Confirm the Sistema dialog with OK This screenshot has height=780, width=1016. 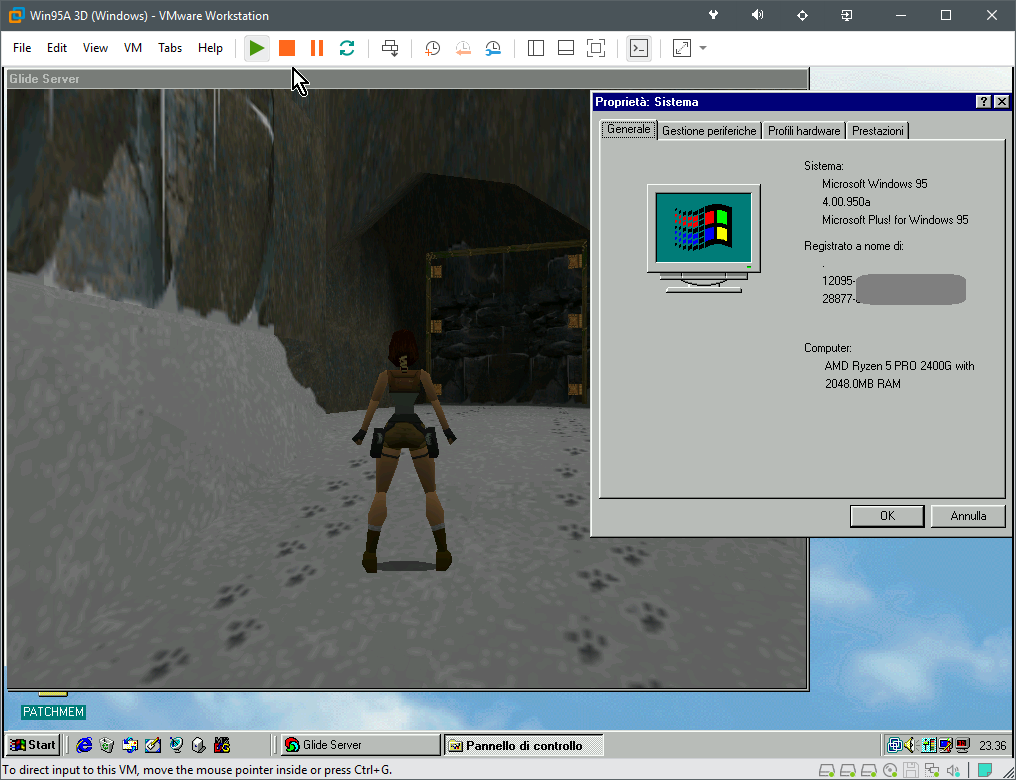887,516
